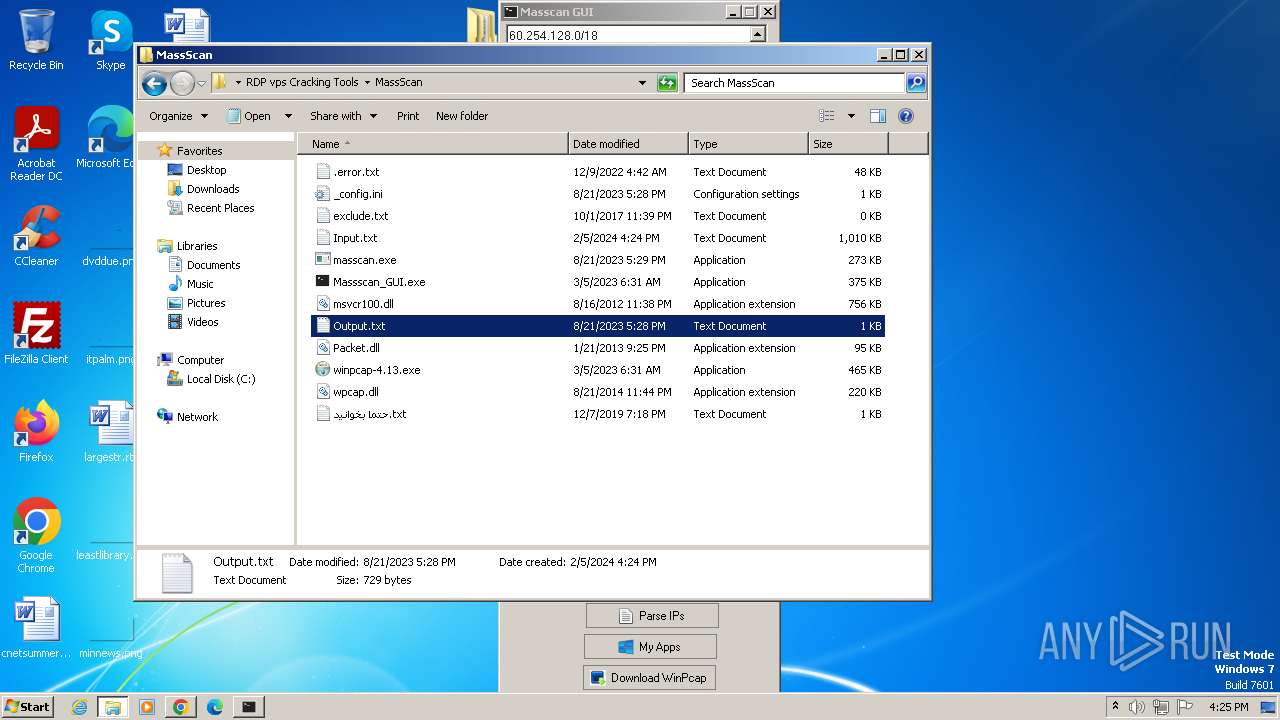Click Edge icon in taskbar
This screenshot has width=1280, height=720.
tap(215, 707)
